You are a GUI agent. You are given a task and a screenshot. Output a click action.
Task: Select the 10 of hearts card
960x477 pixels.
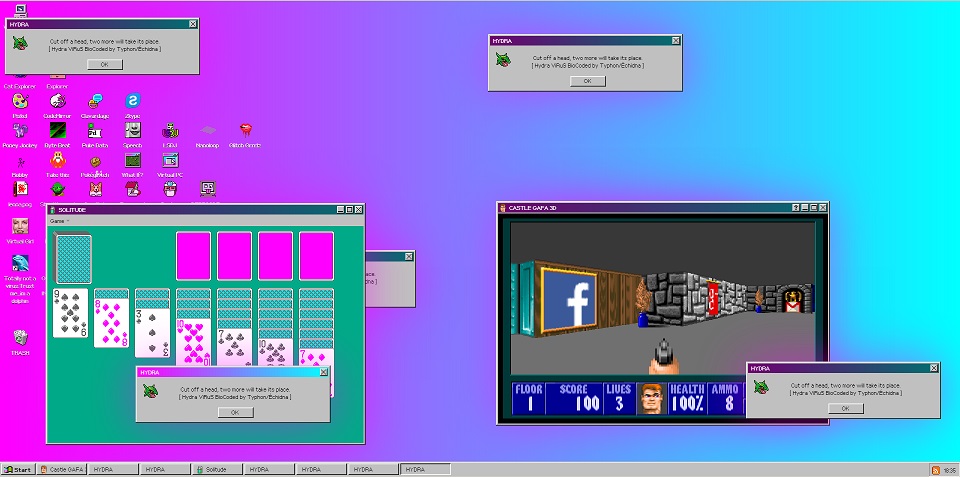pos(193,342)
